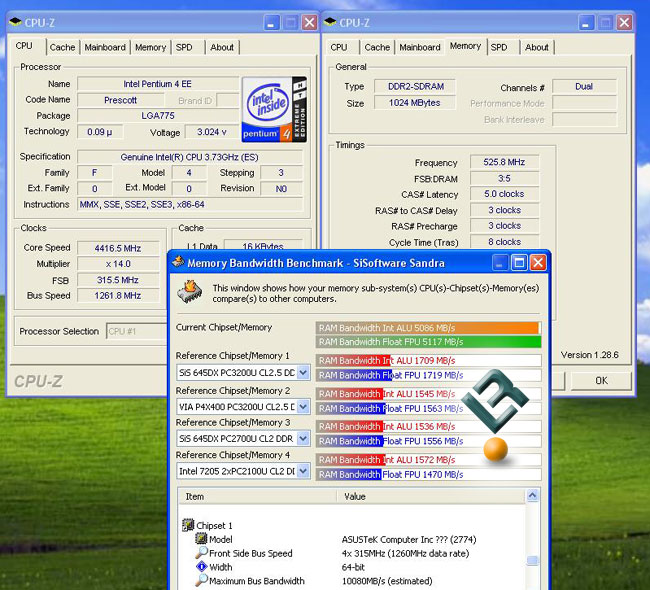The height and width of the screenshot is (590, 650).
Task: Open the Reference Chipset/Memory 1 dropdown
Action: (304, 373)
